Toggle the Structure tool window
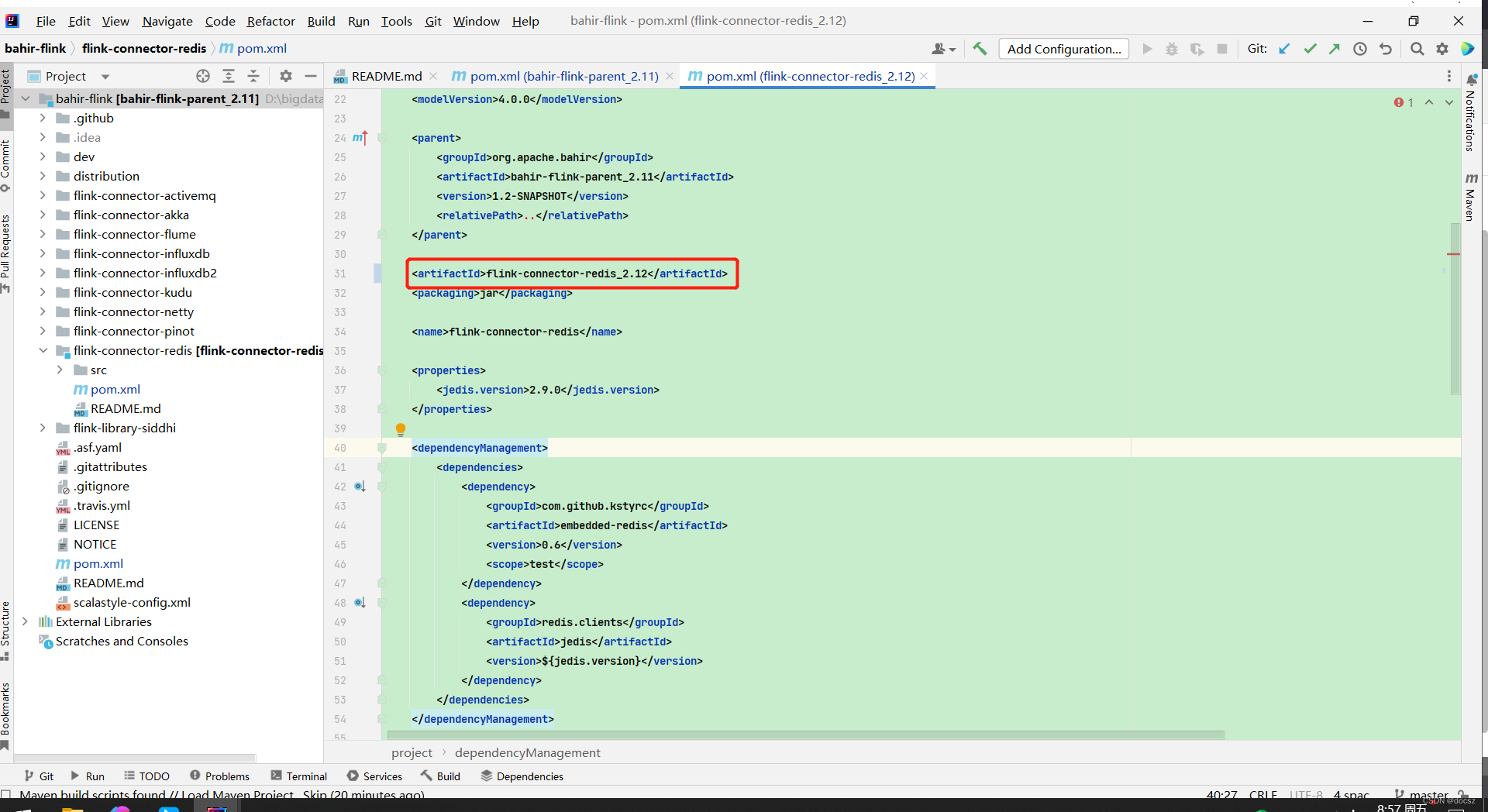The height and width of the screenshot is (812, 1488). tap(5, 631)
